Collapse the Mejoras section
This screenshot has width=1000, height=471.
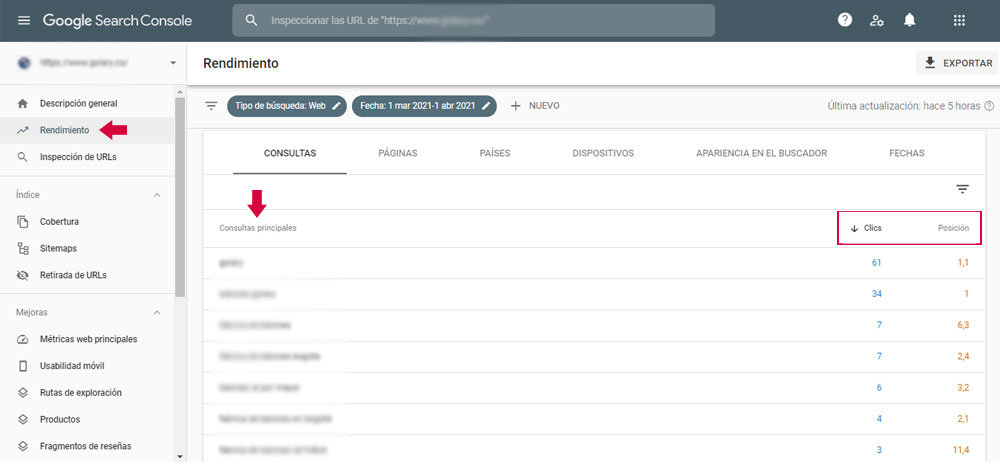(157, 312)
